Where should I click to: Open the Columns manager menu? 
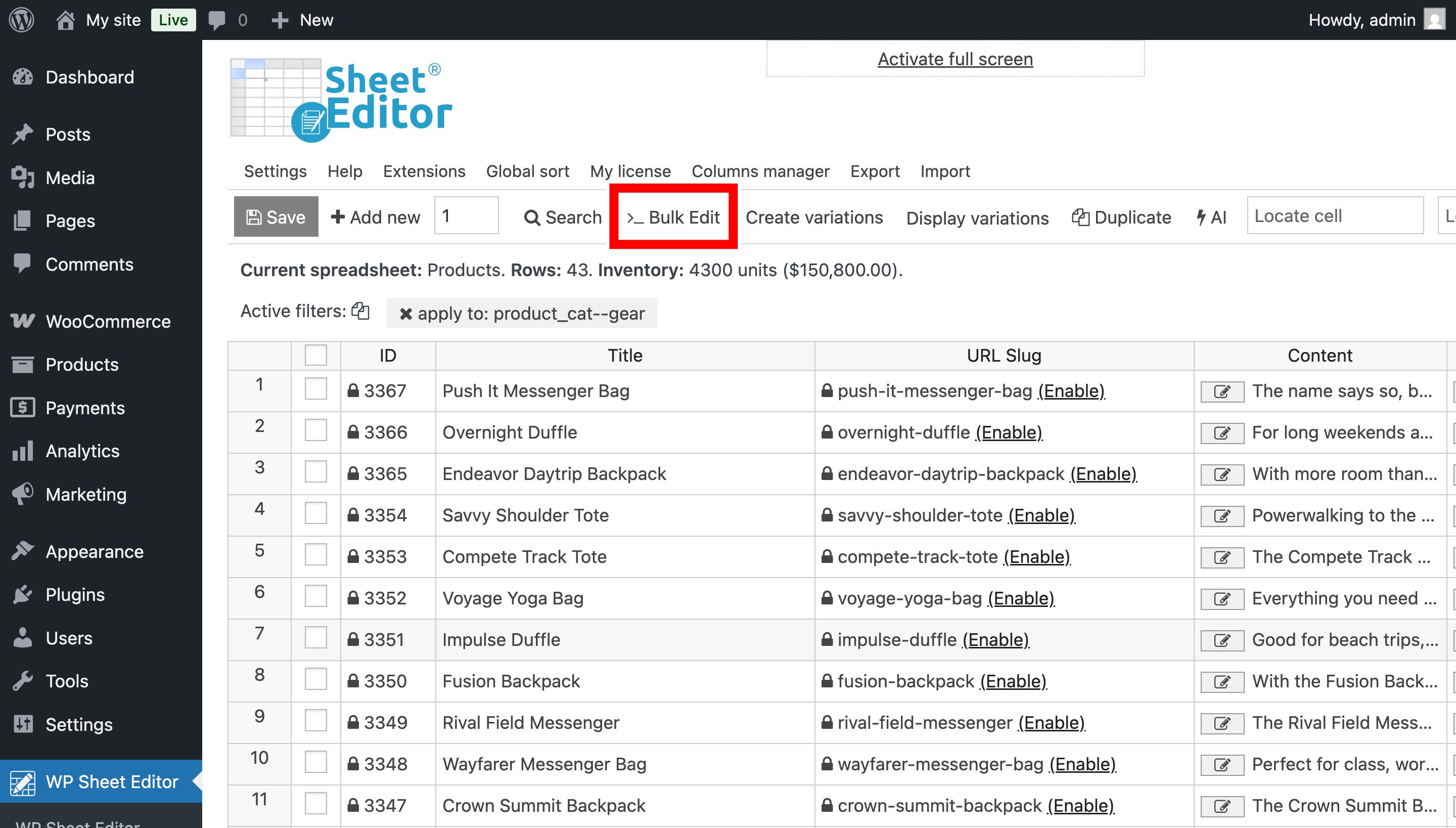[x=760, y=171]
